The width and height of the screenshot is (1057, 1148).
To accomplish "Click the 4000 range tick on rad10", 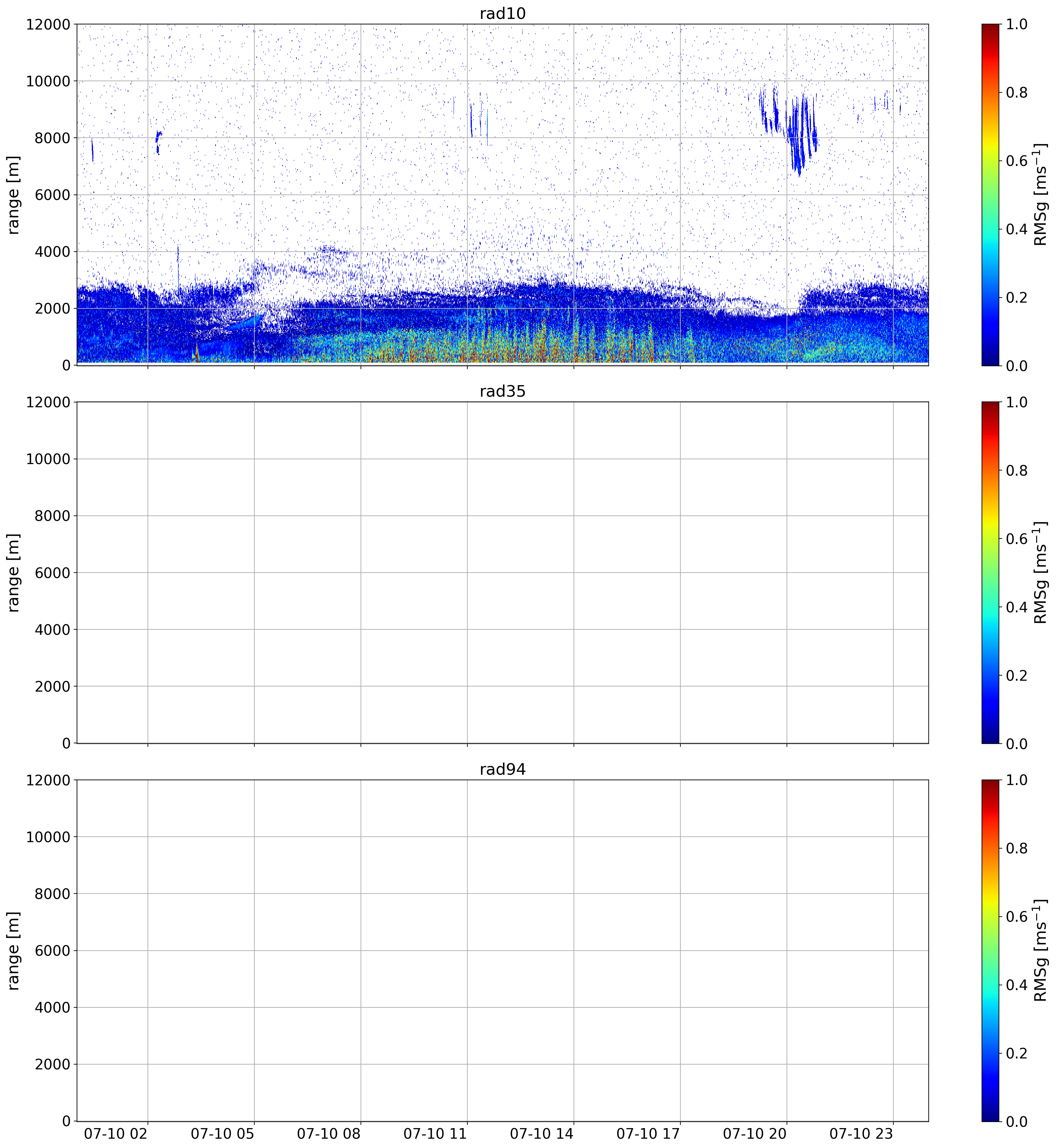I will point(53,252).
